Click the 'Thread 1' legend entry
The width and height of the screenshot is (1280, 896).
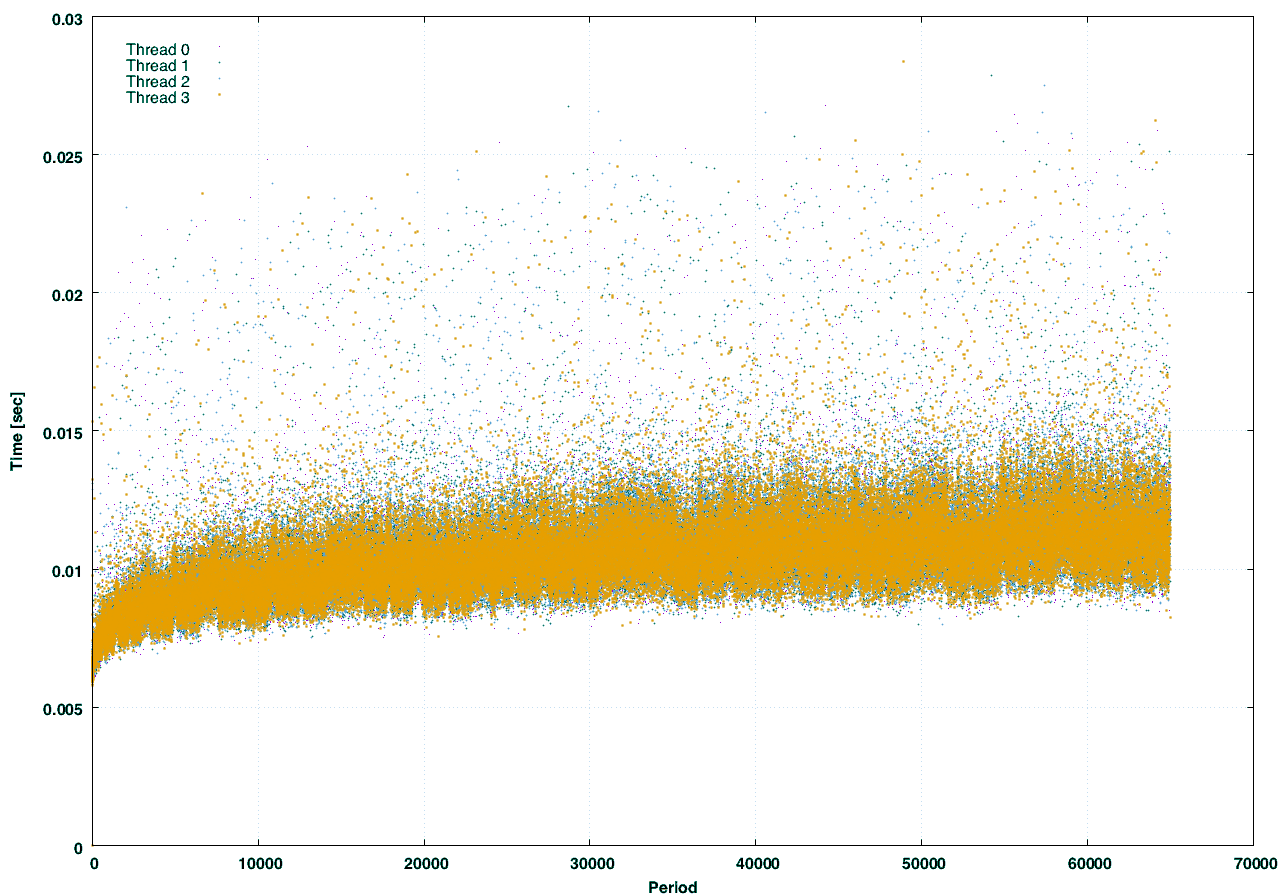point(158,65)
